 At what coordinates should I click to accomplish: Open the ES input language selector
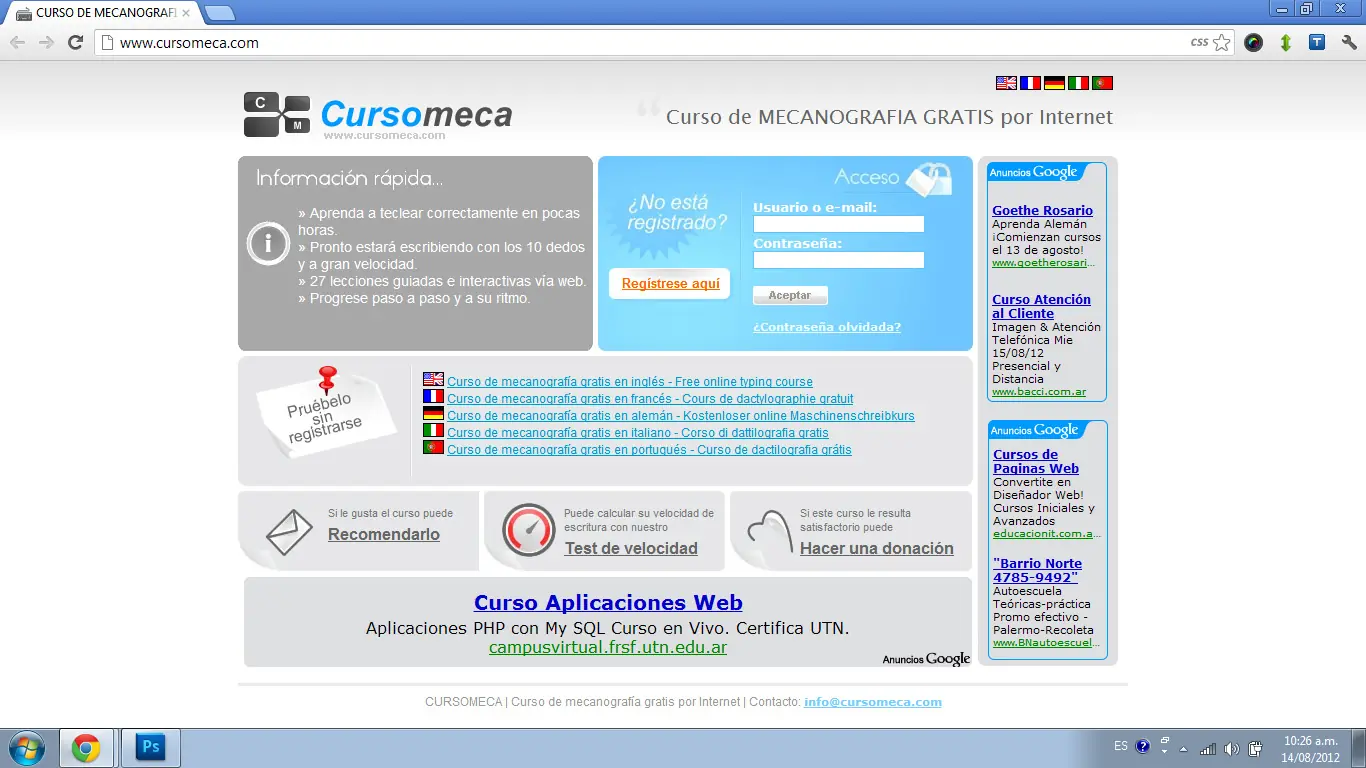tap(1121, 747)
